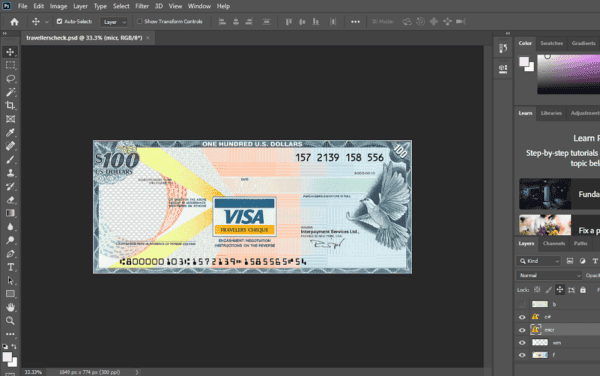The width and height of the screenshot is (600, 376).
Task: Select the Path Selection tool
Action: (10, 280)
